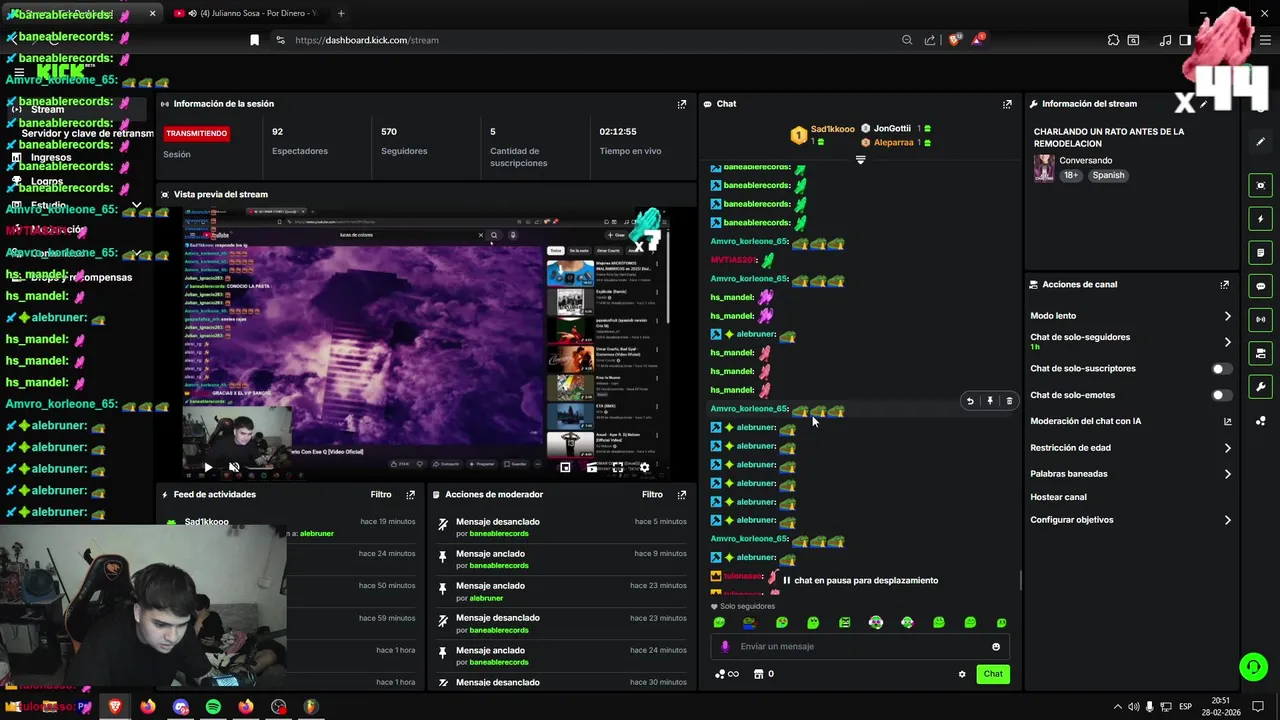Image resolution: width=1280 pixels, height=720 pixels.
Task: Resume chat via pause banner
Action: click(860, 580)
